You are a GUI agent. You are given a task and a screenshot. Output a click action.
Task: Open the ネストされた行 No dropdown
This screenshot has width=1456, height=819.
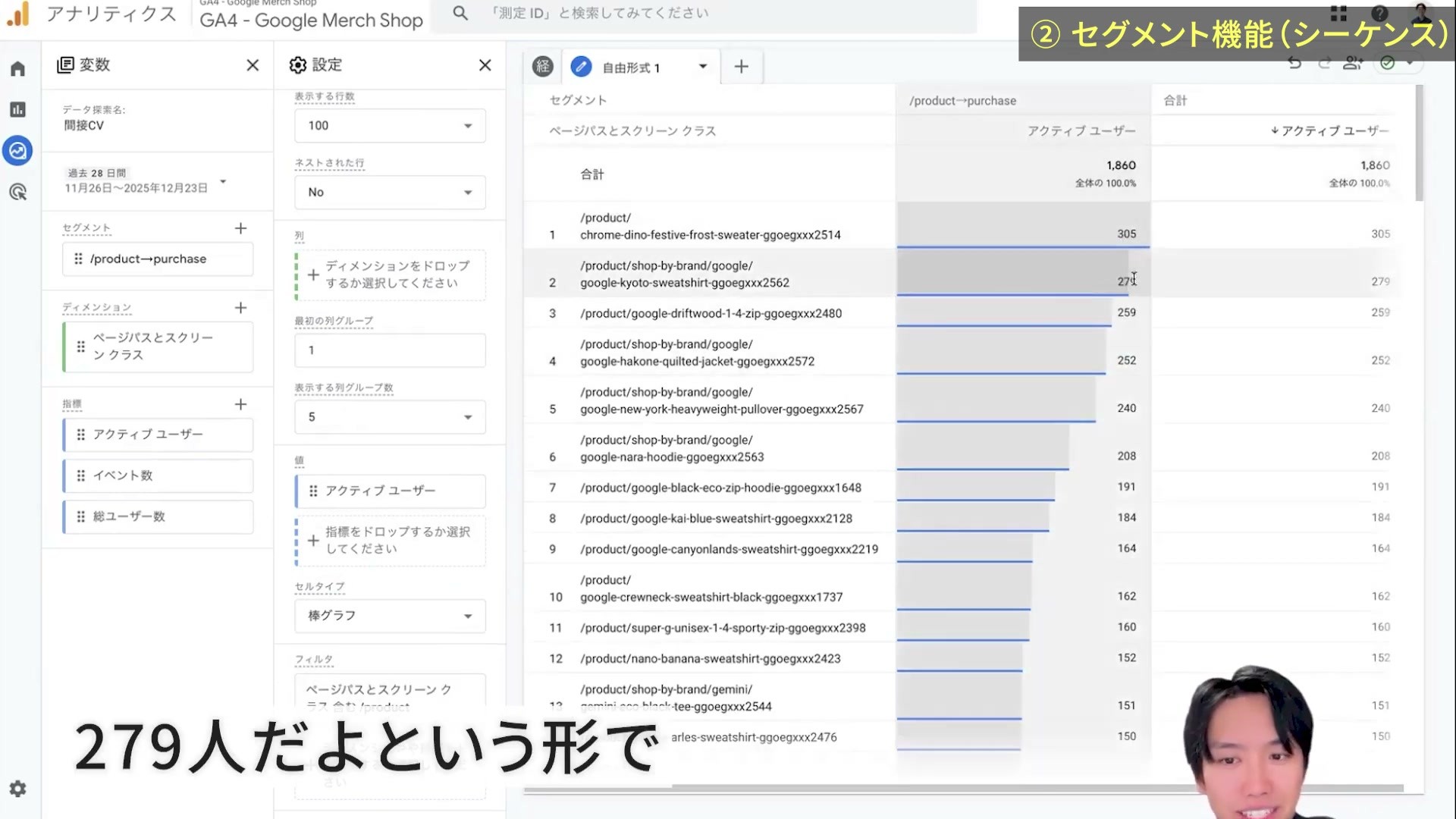[390, 193]
